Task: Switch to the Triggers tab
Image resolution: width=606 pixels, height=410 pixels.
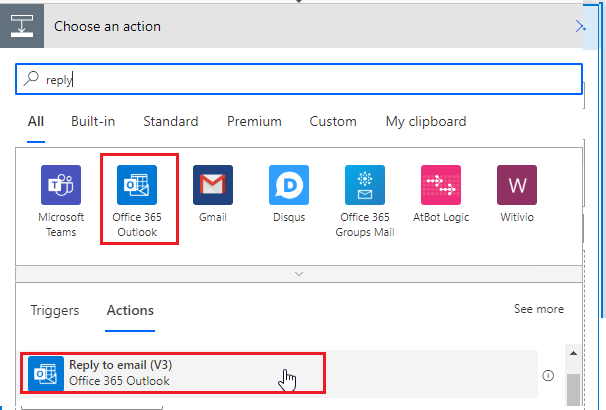Action: (55, 310)
